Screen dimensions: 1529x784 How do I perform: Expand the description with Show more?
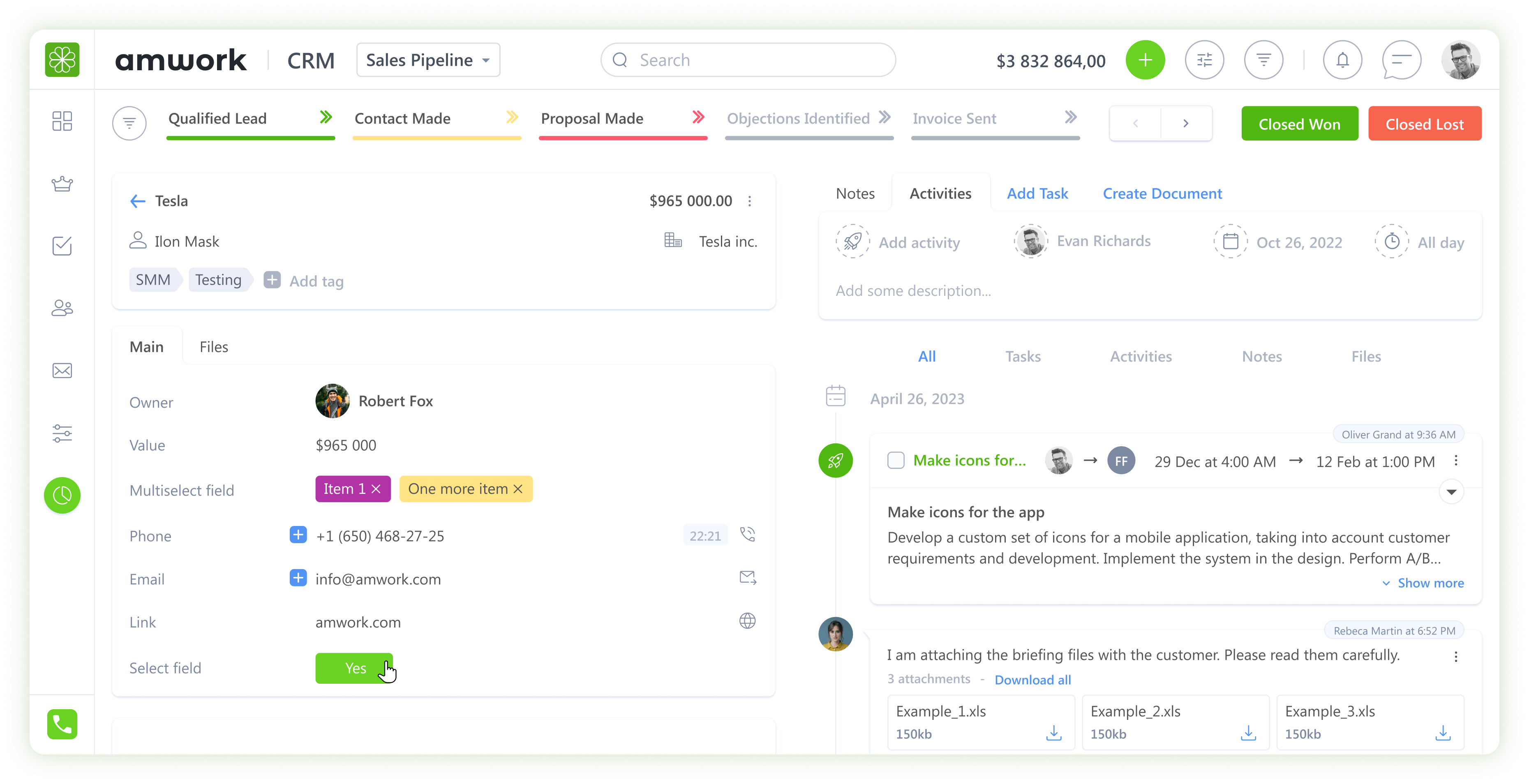(x=1423, y=583)
